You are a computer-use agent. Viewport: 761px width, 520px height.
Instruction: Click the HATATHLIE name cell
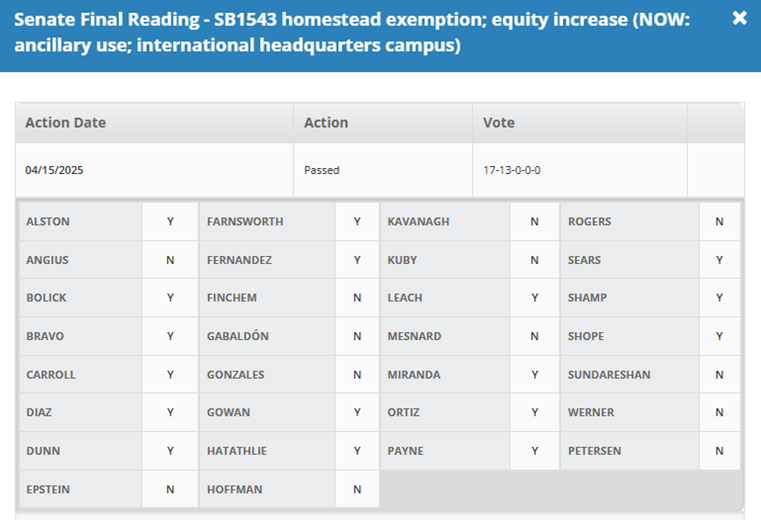(266, 451)
